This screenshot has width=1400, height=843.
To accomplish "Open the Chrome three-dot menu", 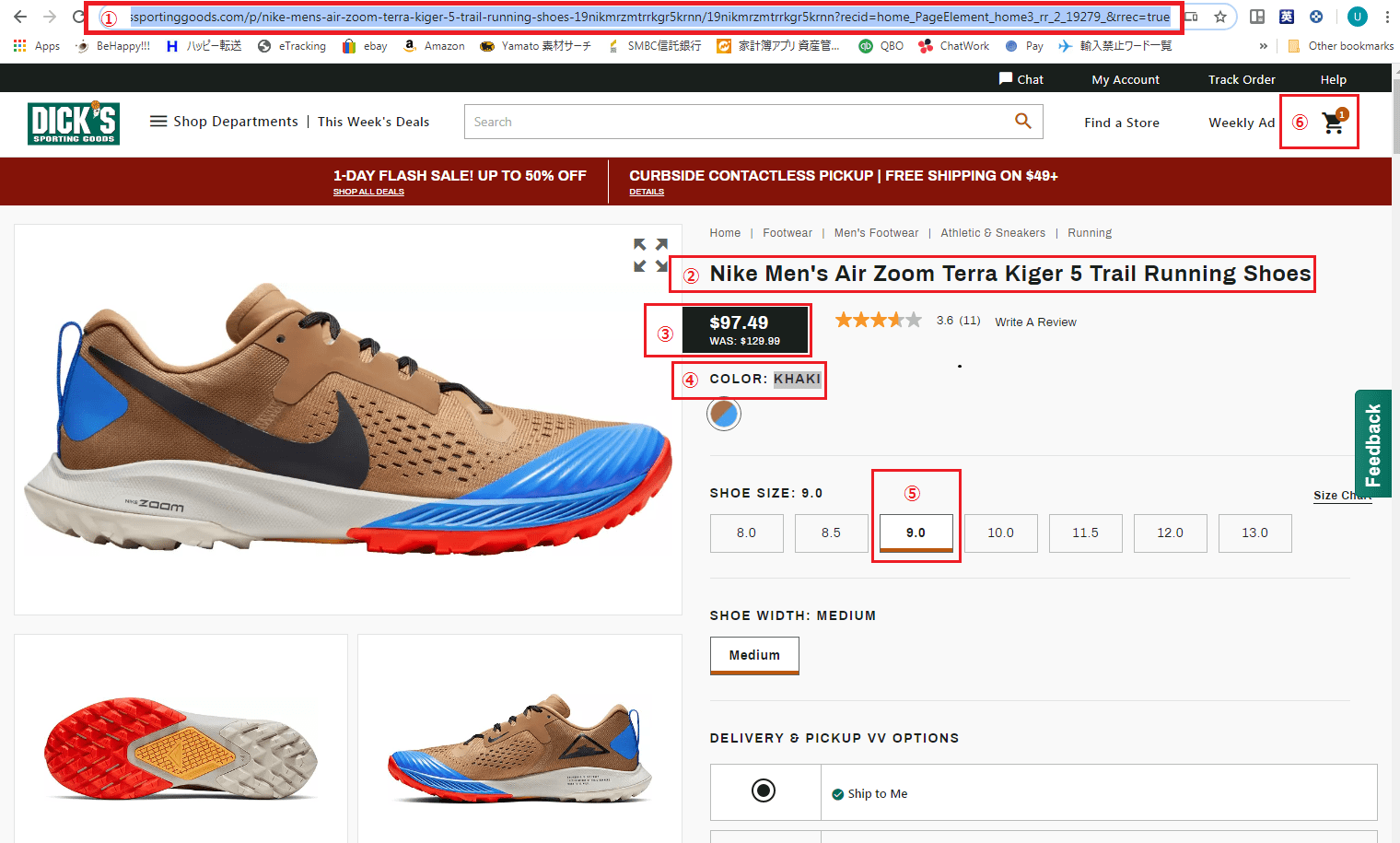I will pyautogui.click(x=1387, y=17).
